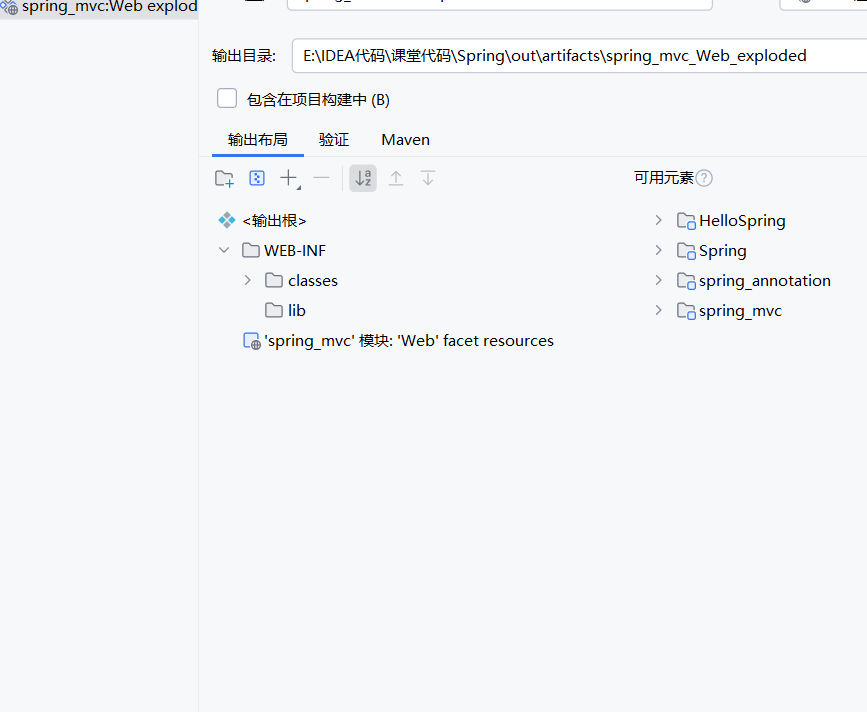Expand the spring_annotation available element
Image resolution: width=867 pixels, height=712 pixels.
pos(658,280)
